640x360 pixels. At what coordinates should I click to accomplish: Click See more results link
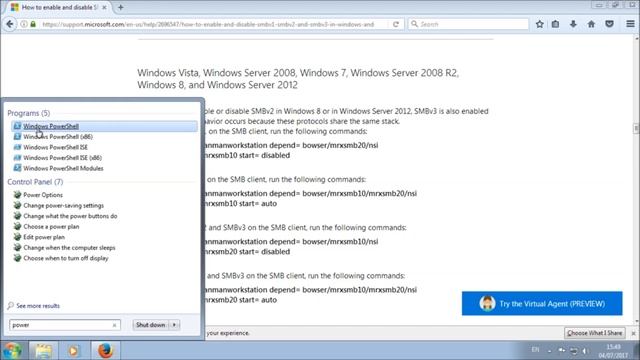38,306
